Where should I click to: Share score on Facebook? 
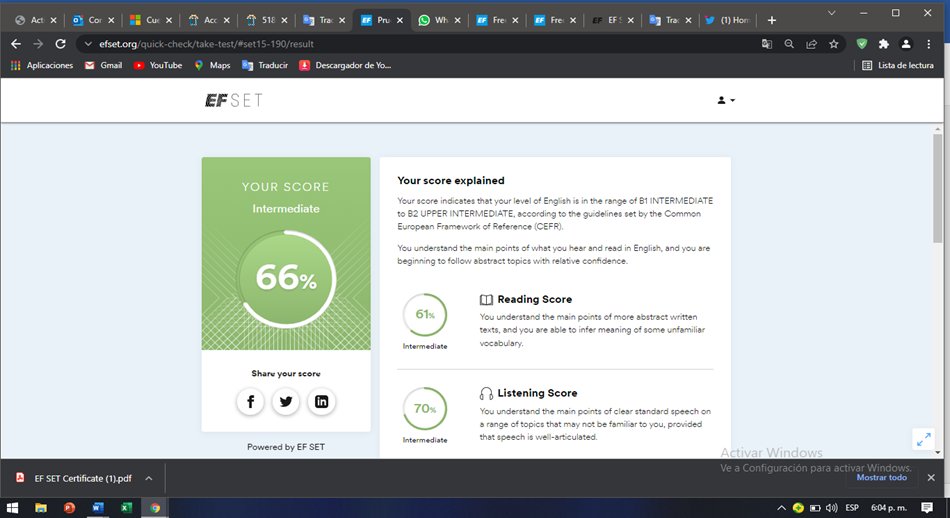pyautogui.click(x=250, y=401)
